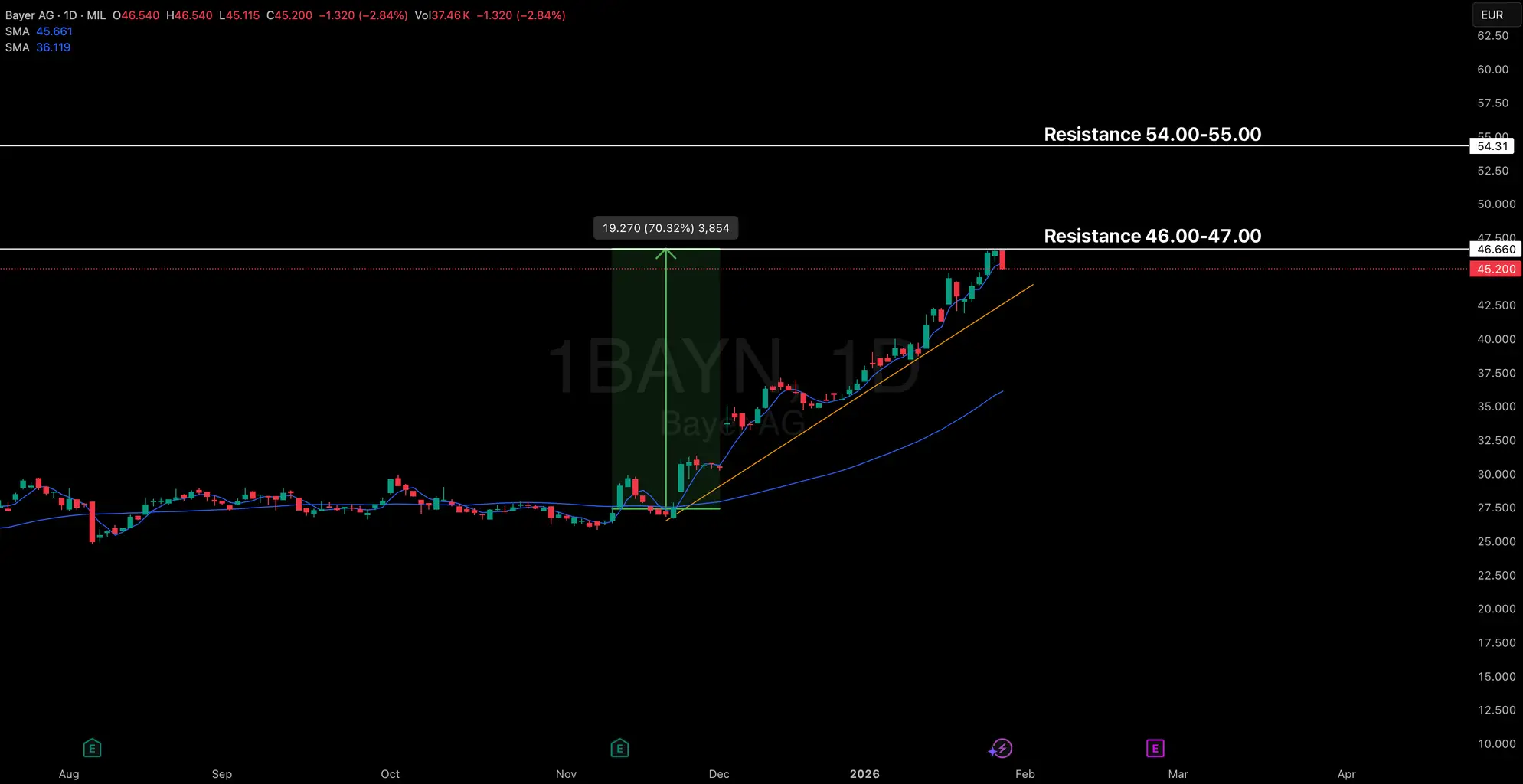Click the 54.31 price label on axis
The width and height of the screenshot is (1523, 784).
1492,146
